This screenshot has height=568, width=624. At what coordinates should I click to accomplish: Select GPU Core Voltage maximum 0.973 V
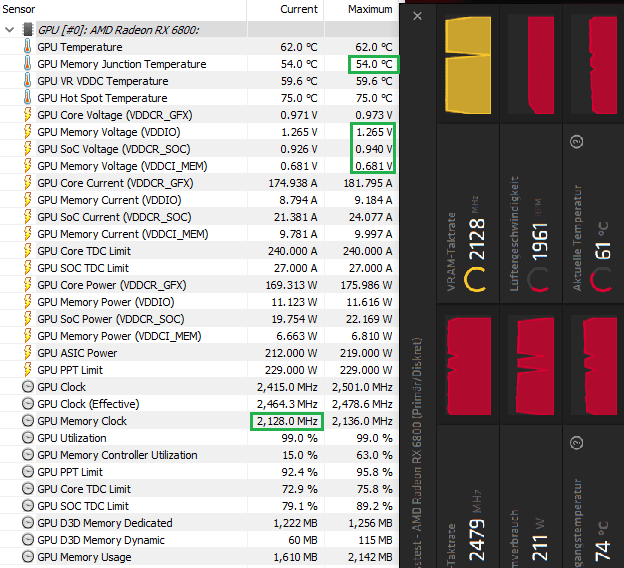[374, 115]
